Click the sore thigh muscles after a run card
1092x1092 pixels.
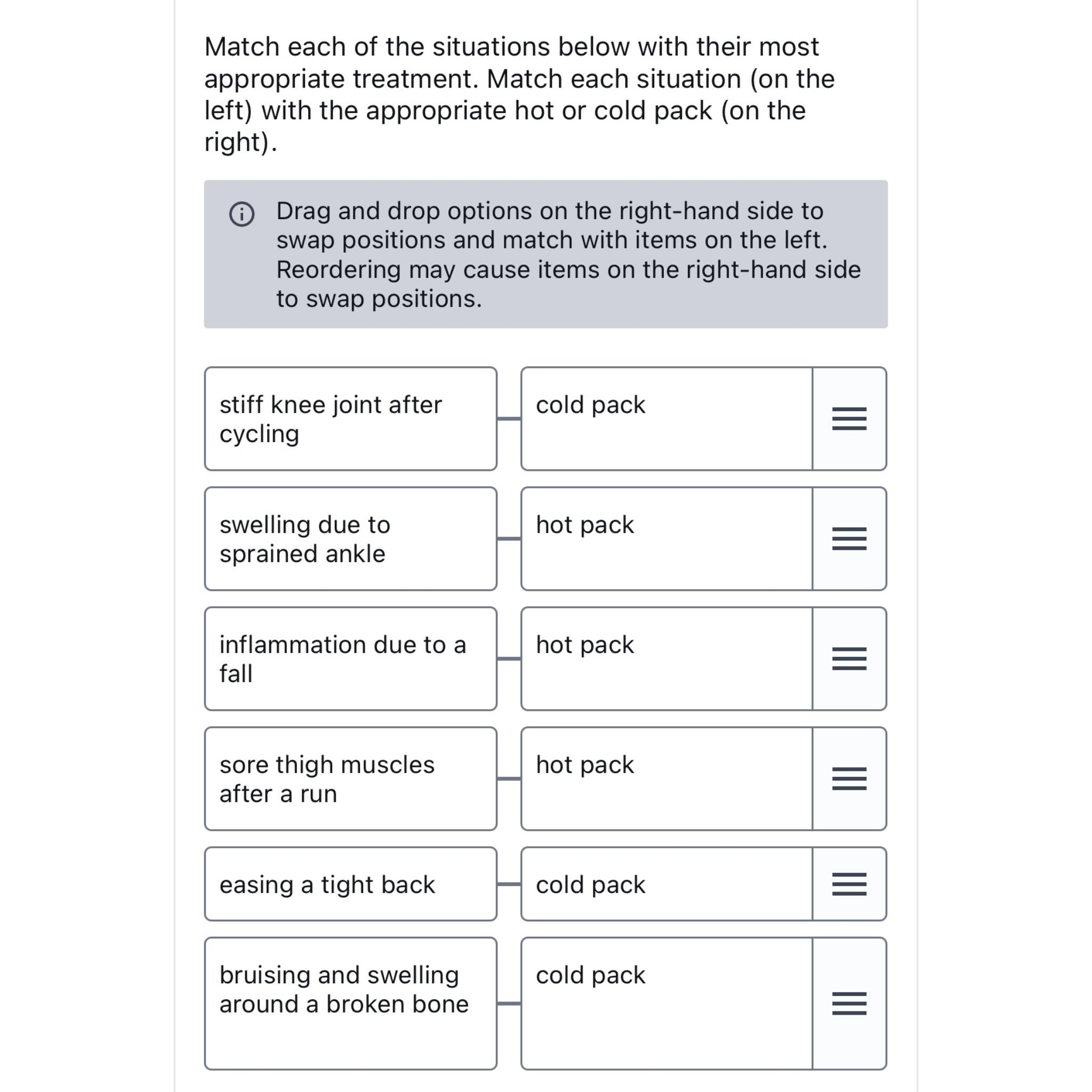pos(350,778)
